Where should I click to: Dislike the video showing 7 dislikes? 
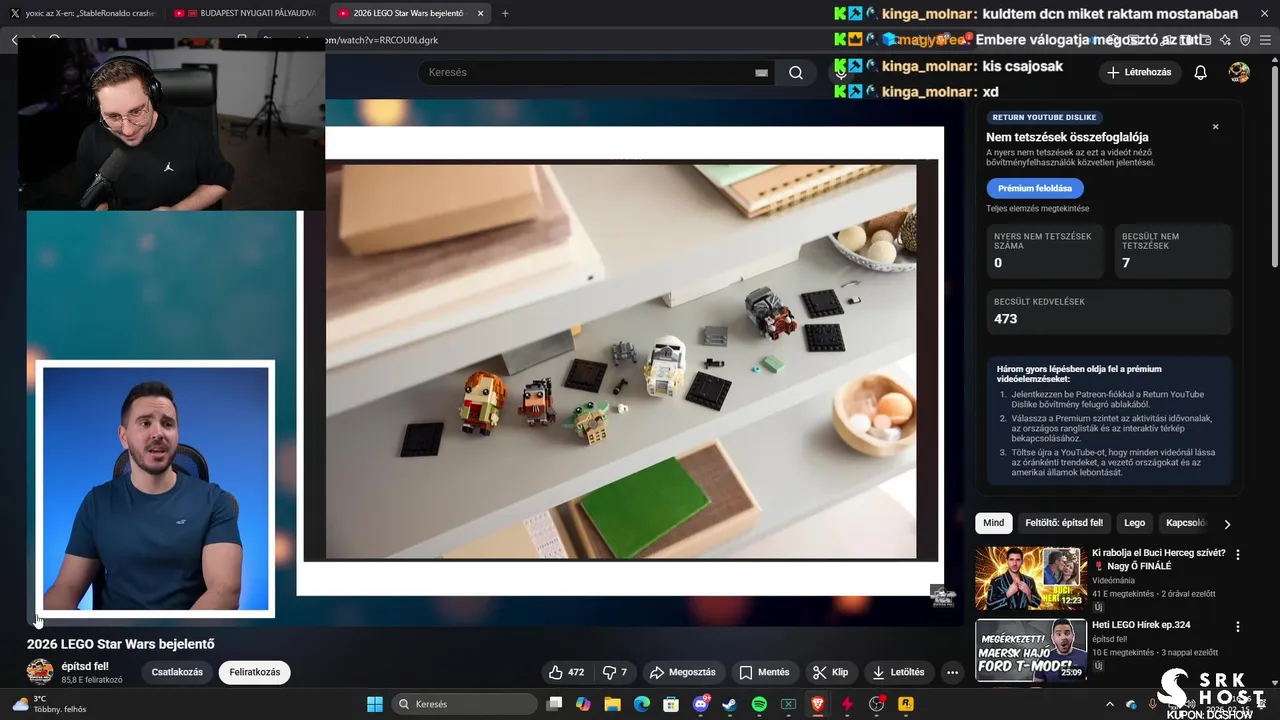point(616,672)
